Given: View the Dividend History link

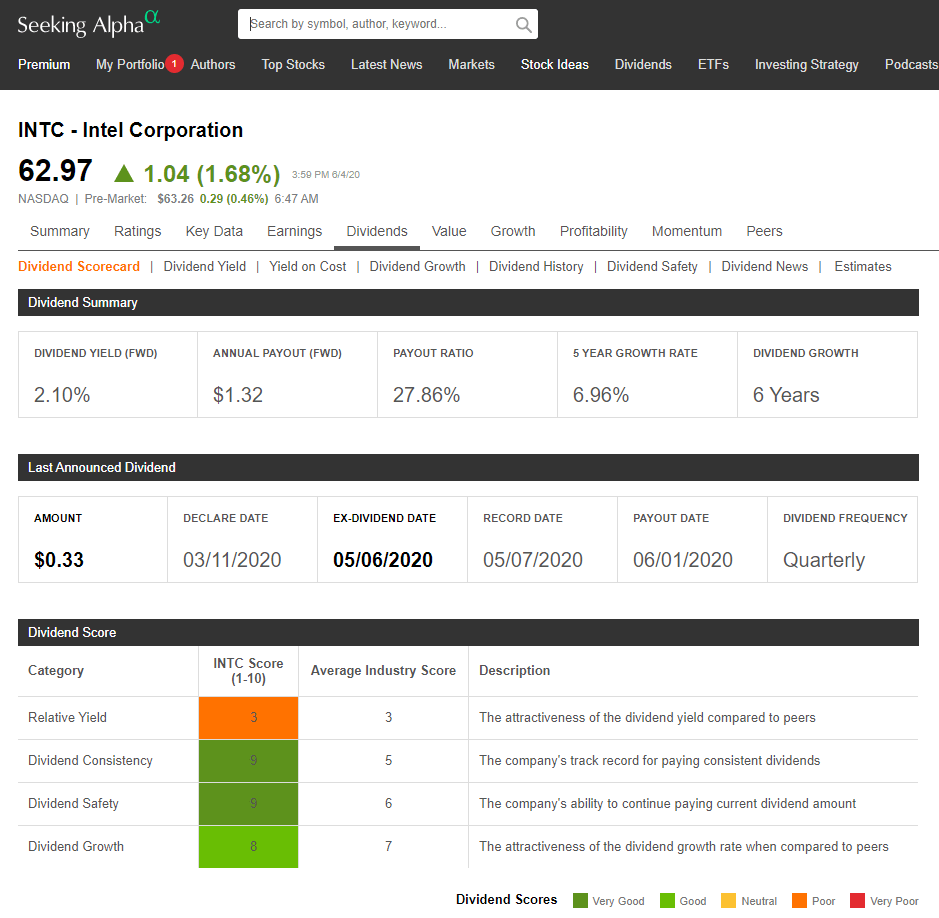Looking at the screenshot, I should coord(536,267).
